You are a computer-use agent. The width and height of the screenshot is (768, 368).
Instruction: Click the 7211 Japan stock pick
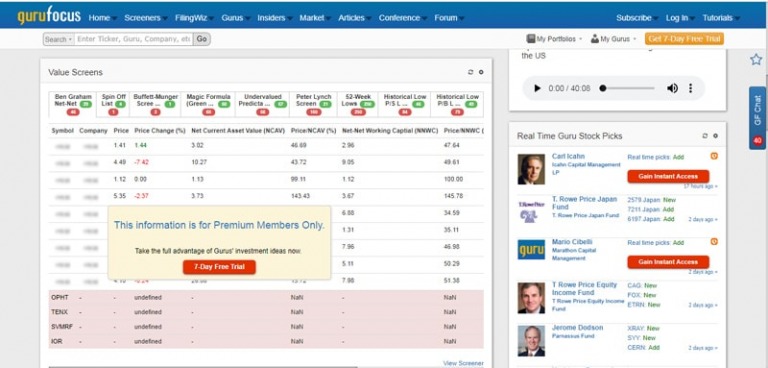644,210
